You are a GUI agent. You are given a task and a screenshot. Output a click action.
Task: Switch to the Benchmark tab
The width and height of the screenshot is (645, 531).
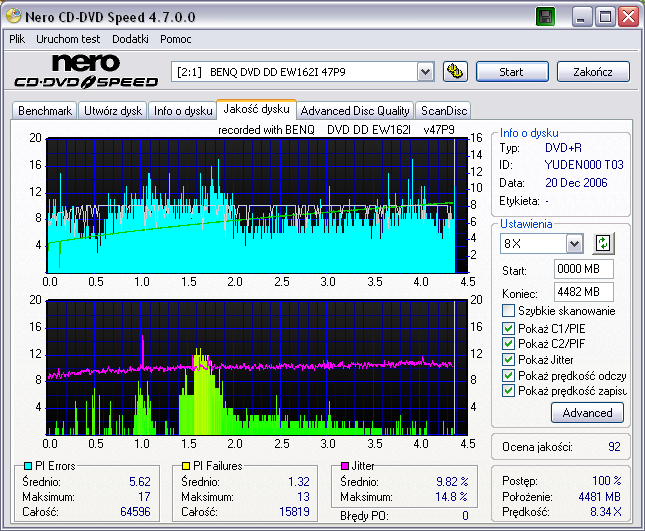pos(45,111)
